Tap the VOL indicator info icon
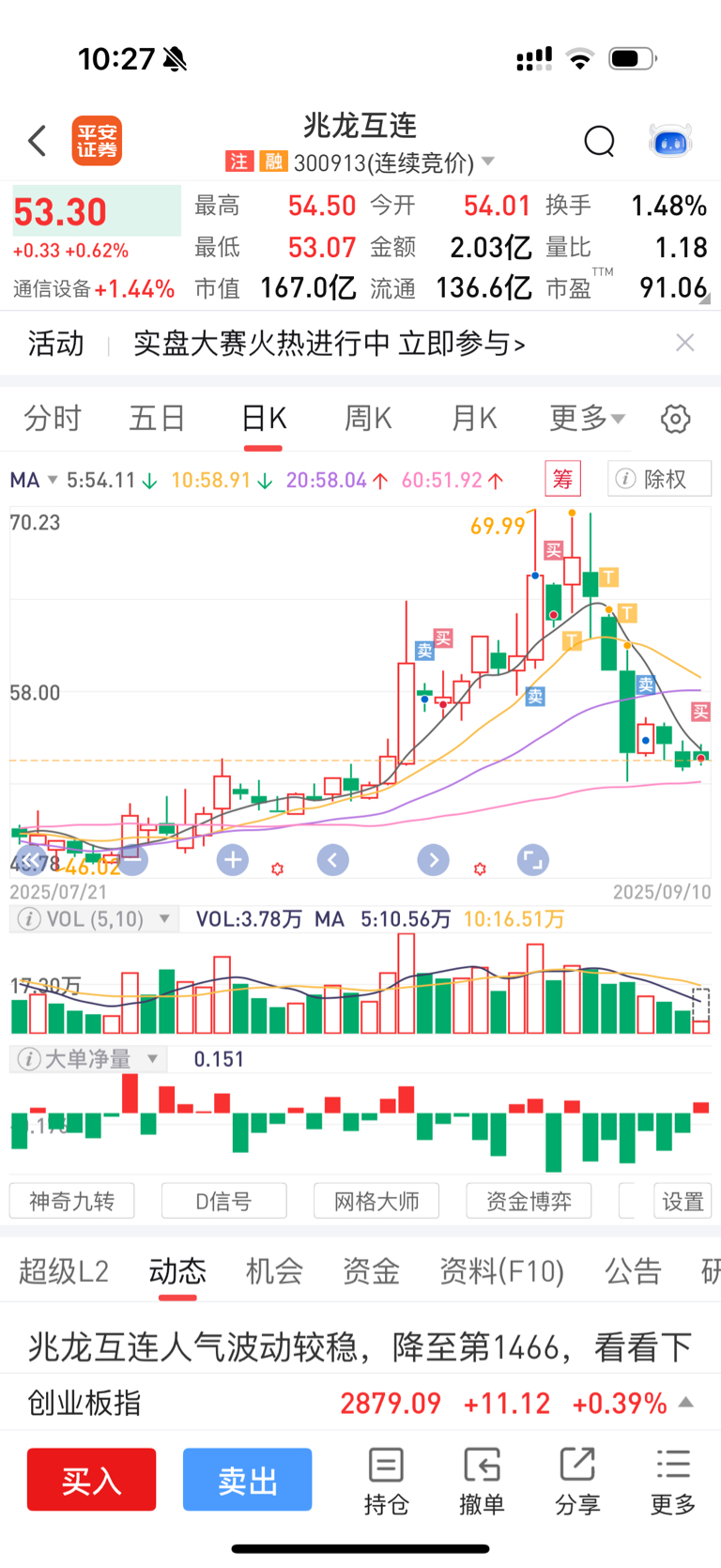721x1568 pixels. [29, 918]
